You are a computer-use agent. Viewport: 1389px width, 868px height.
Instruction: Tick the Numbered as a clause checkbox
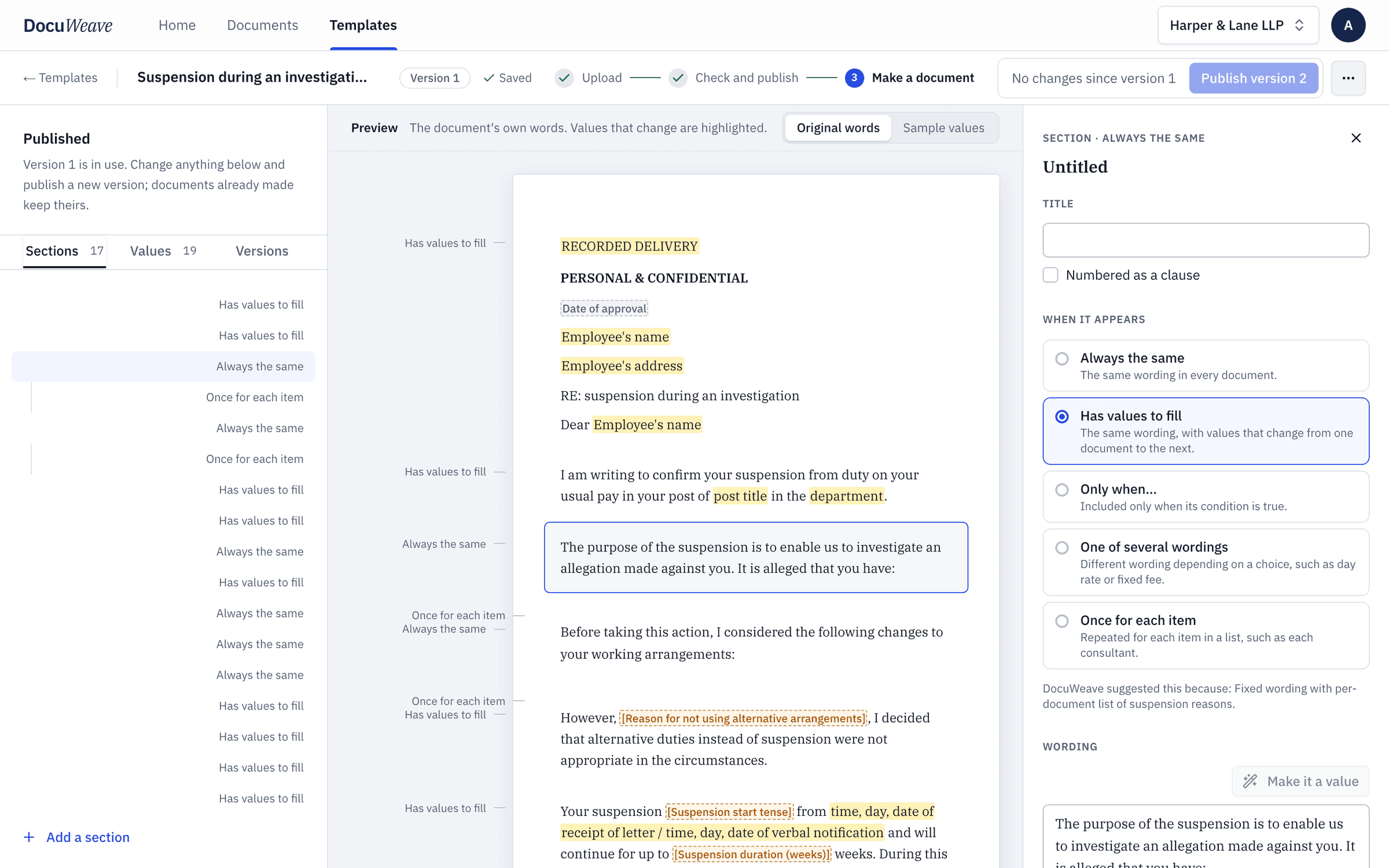1050,275
